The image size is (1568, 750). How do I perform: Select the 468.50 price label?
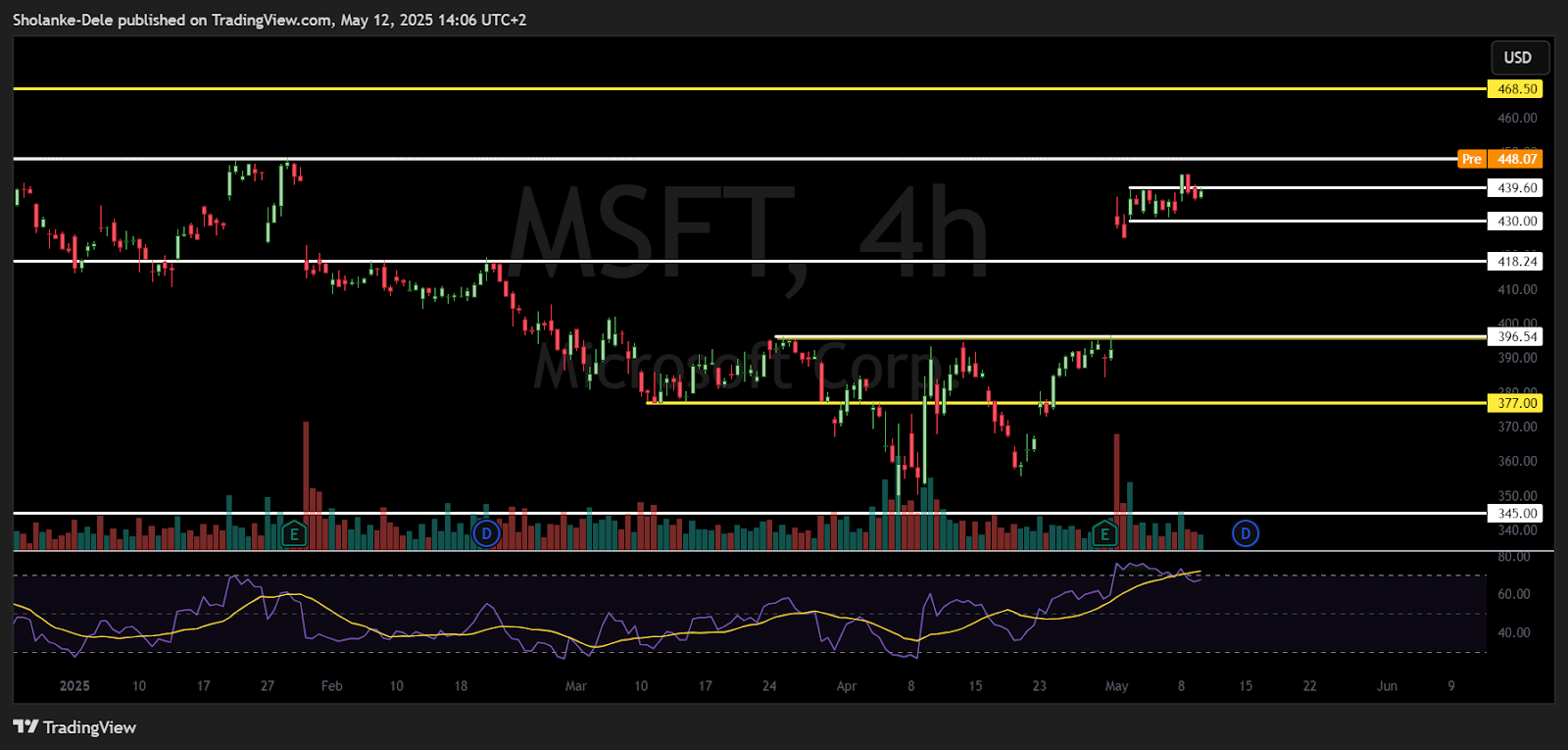tap(1515, 89)
